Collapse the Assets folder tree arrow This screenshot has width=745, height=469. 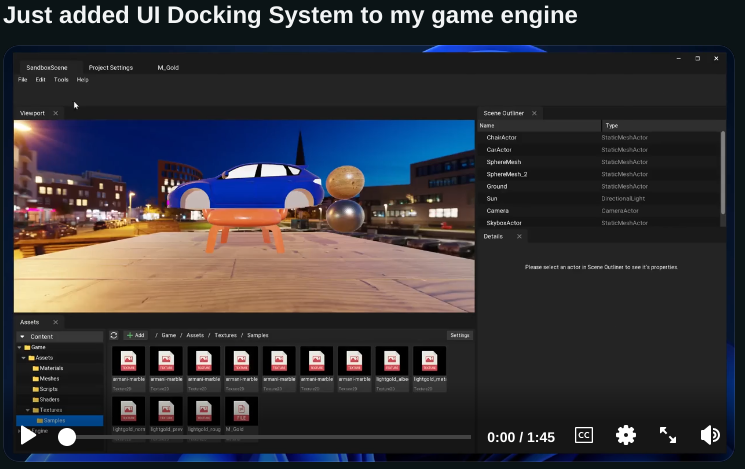pyautogui.click(x=24, y=358)
